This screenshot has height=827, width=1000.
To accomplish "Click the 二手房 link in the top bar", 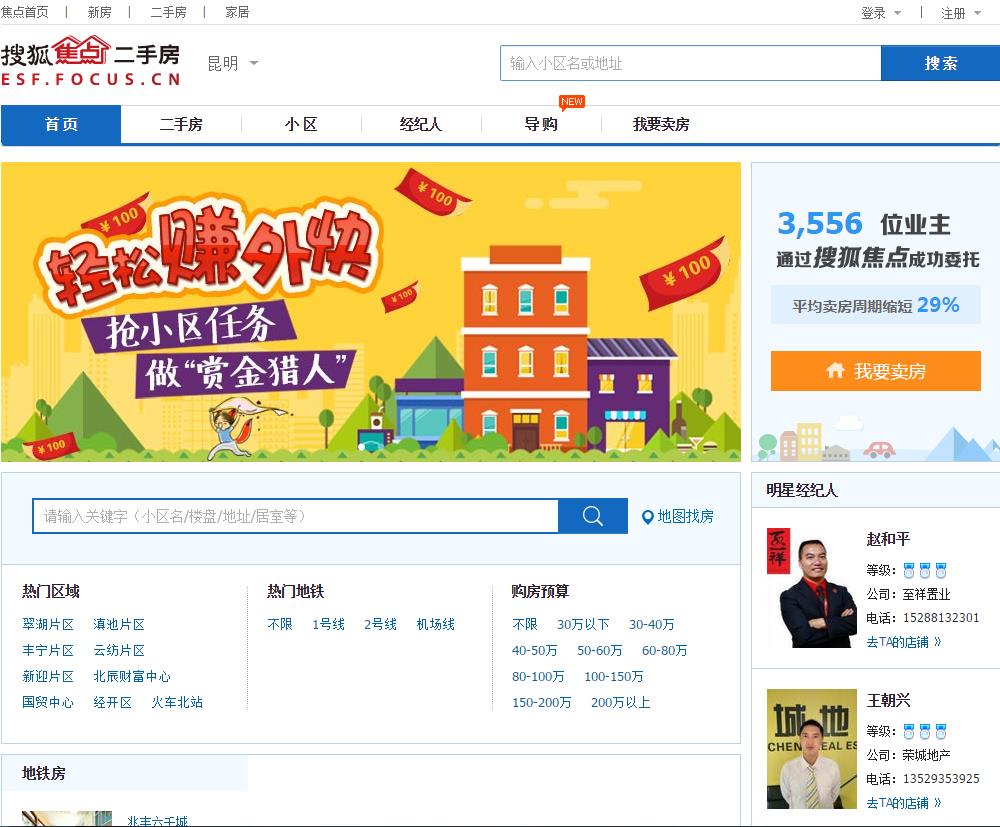I will [168, 12].
